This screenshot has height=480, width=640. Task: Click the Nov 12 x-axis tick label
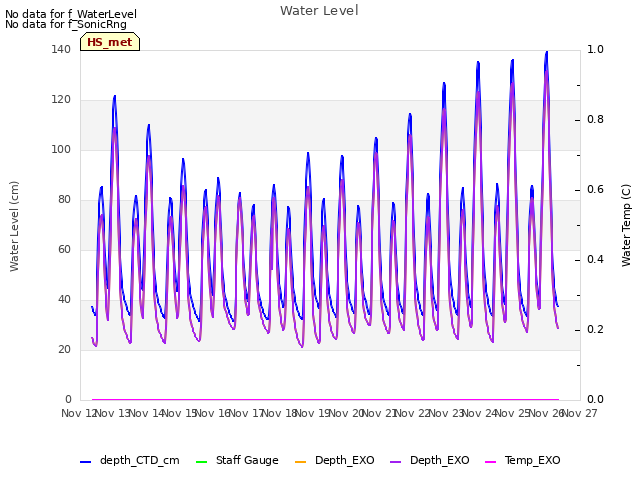(x=79, y=413)
